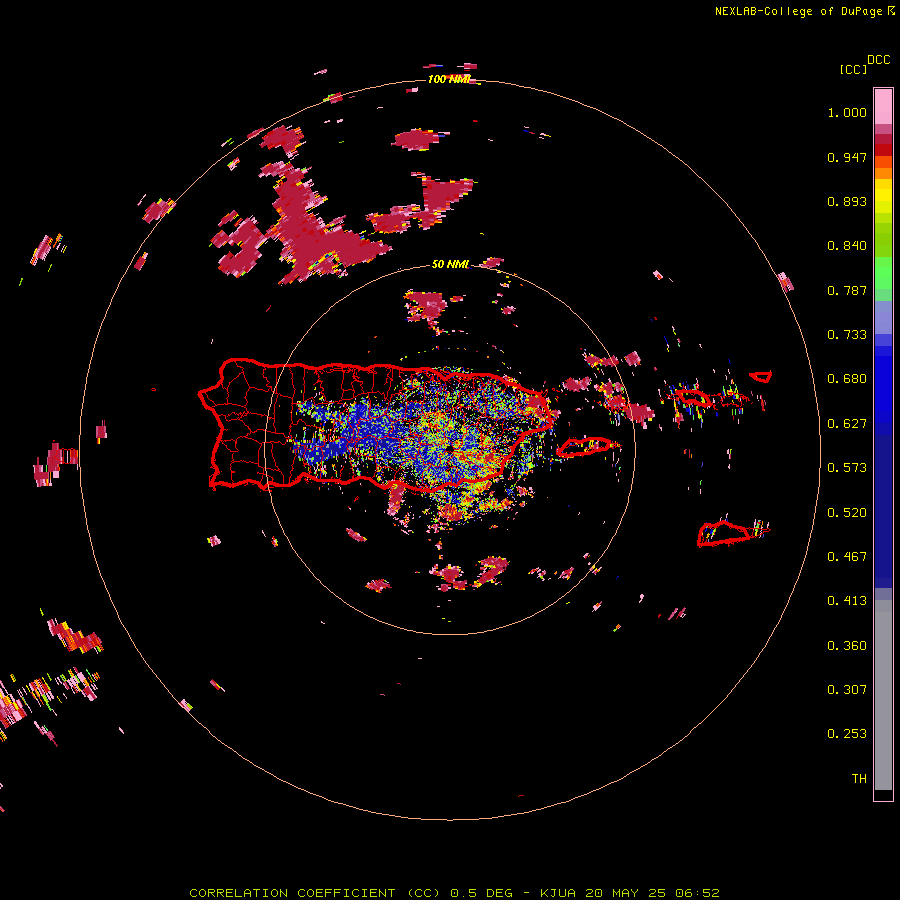This screenshot has height=900, width=900.
Task: Click the Correlation Coefficient caption at the bottom
Action: [454, 893]
